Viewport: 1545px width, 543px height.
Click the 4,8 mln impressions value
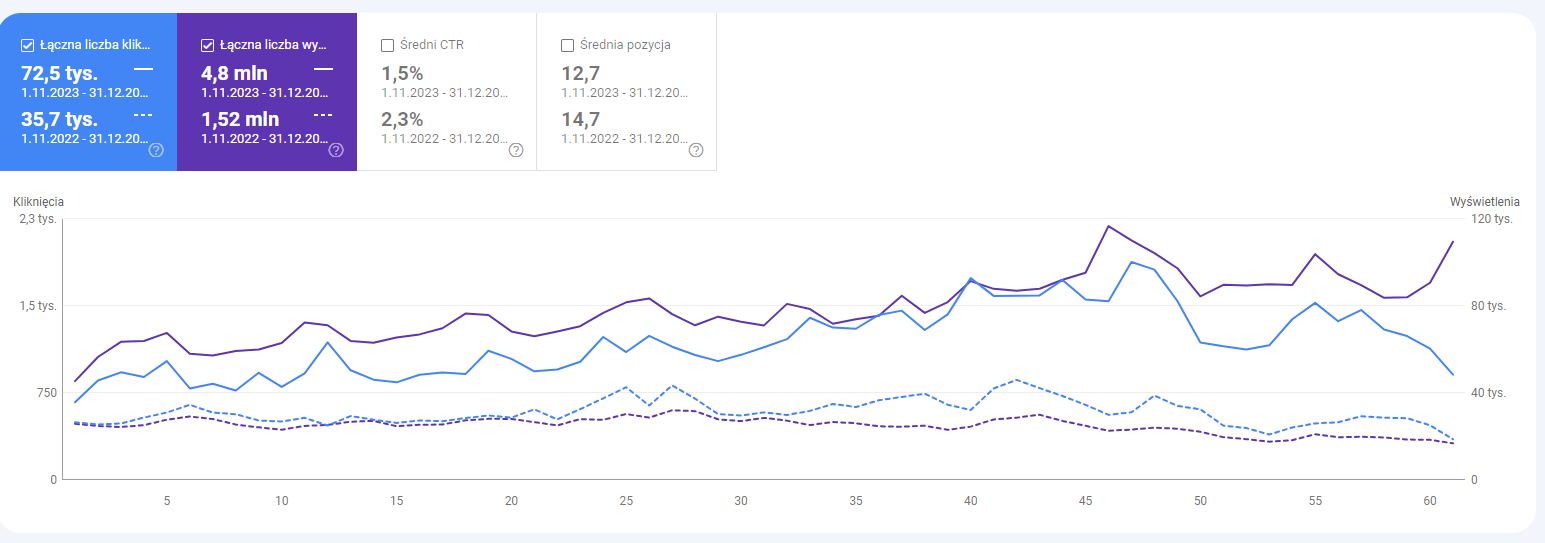tap(234, 73)
